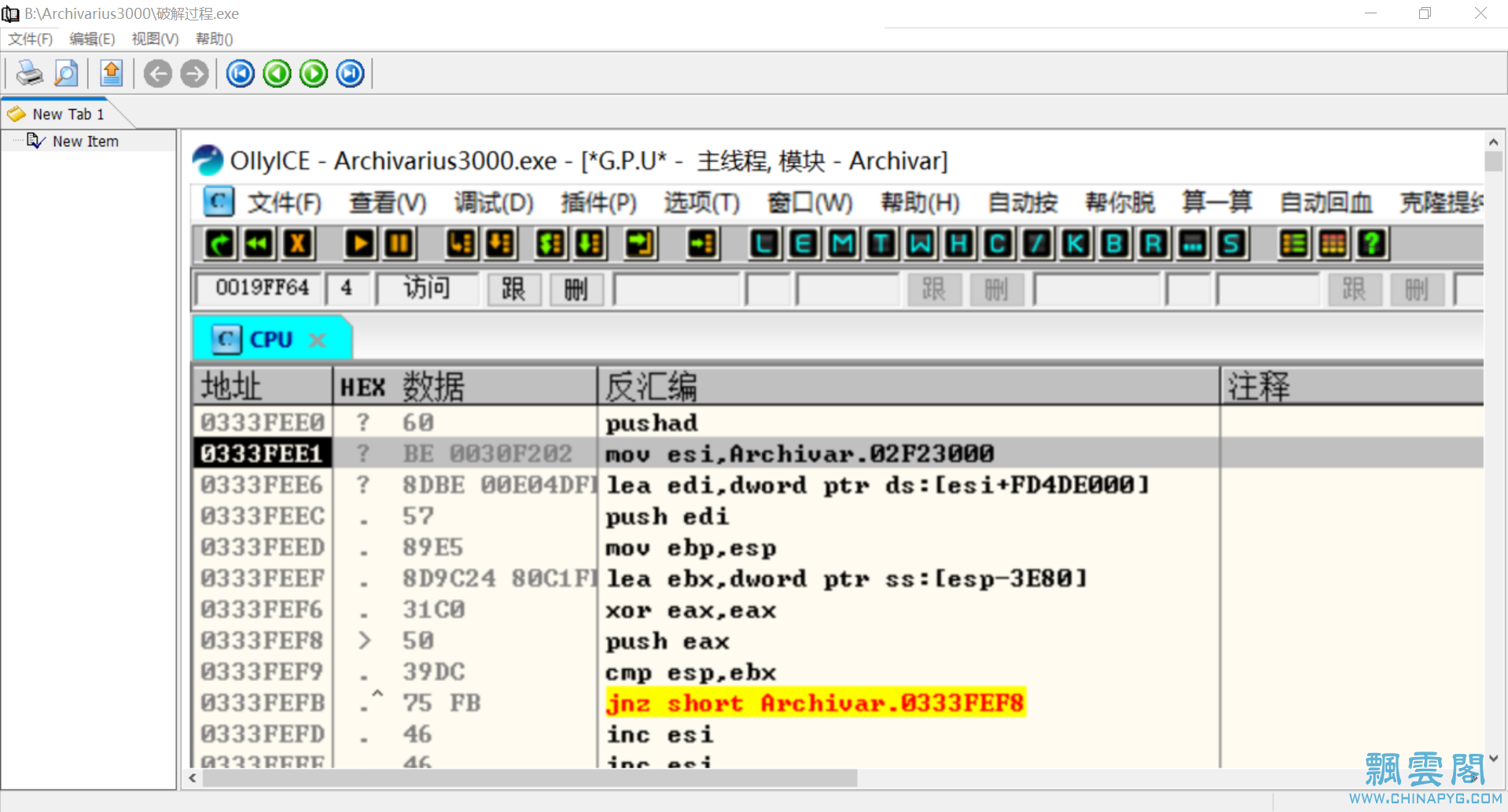The height and width of the screenshot is (812, 1508).
Task: Open OllyICE 窗口(W) menu
Action: tap(810, 203)
